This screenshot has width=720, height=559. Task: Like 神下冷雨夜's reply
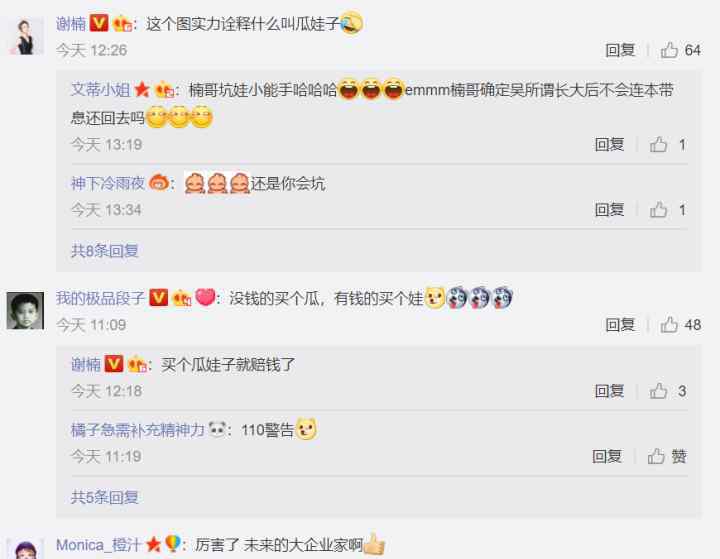click(668, 210)
